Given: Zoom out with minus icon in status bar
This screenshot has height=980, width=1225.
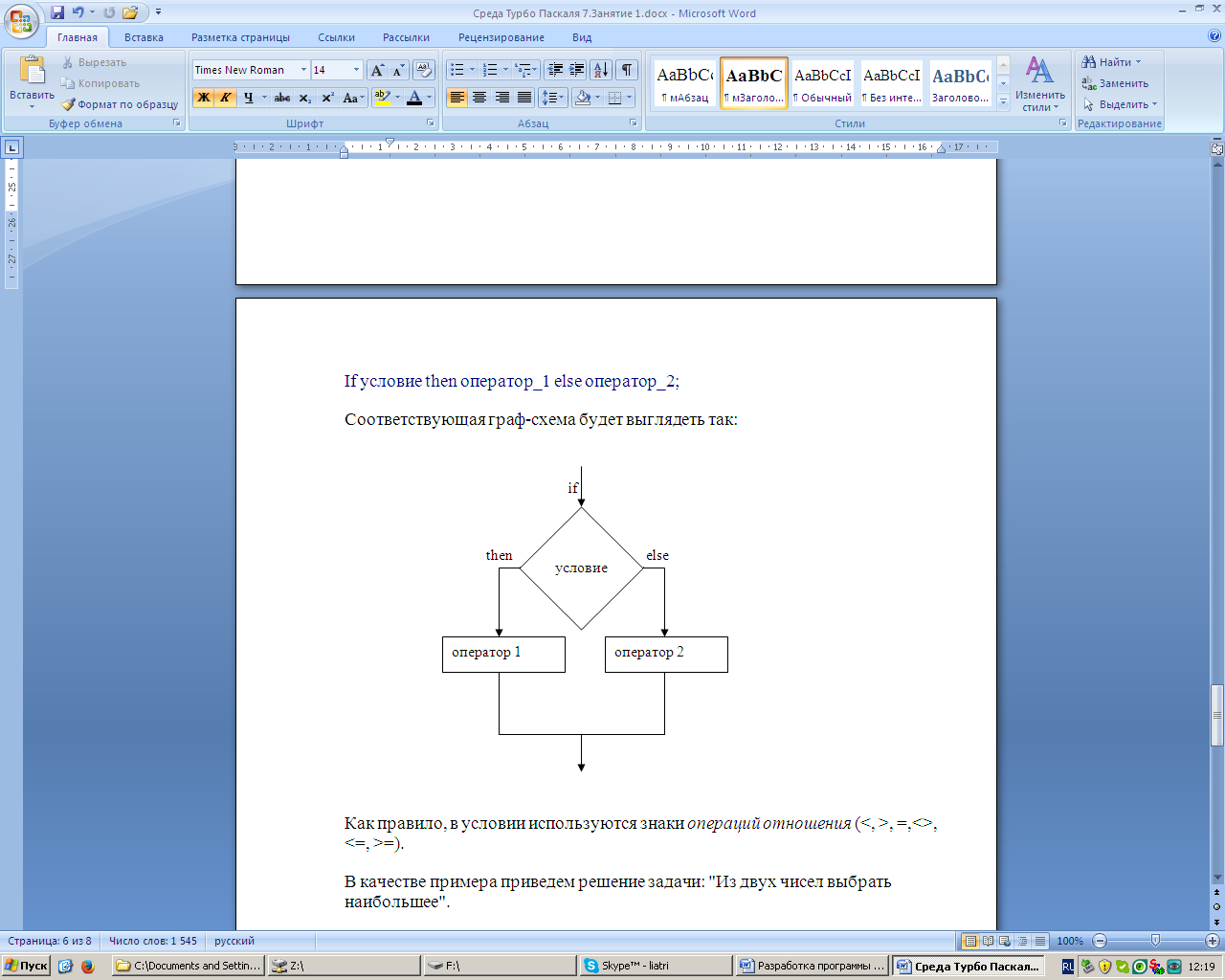Looking at the screenshot, I should click(x=1100, y=941).
